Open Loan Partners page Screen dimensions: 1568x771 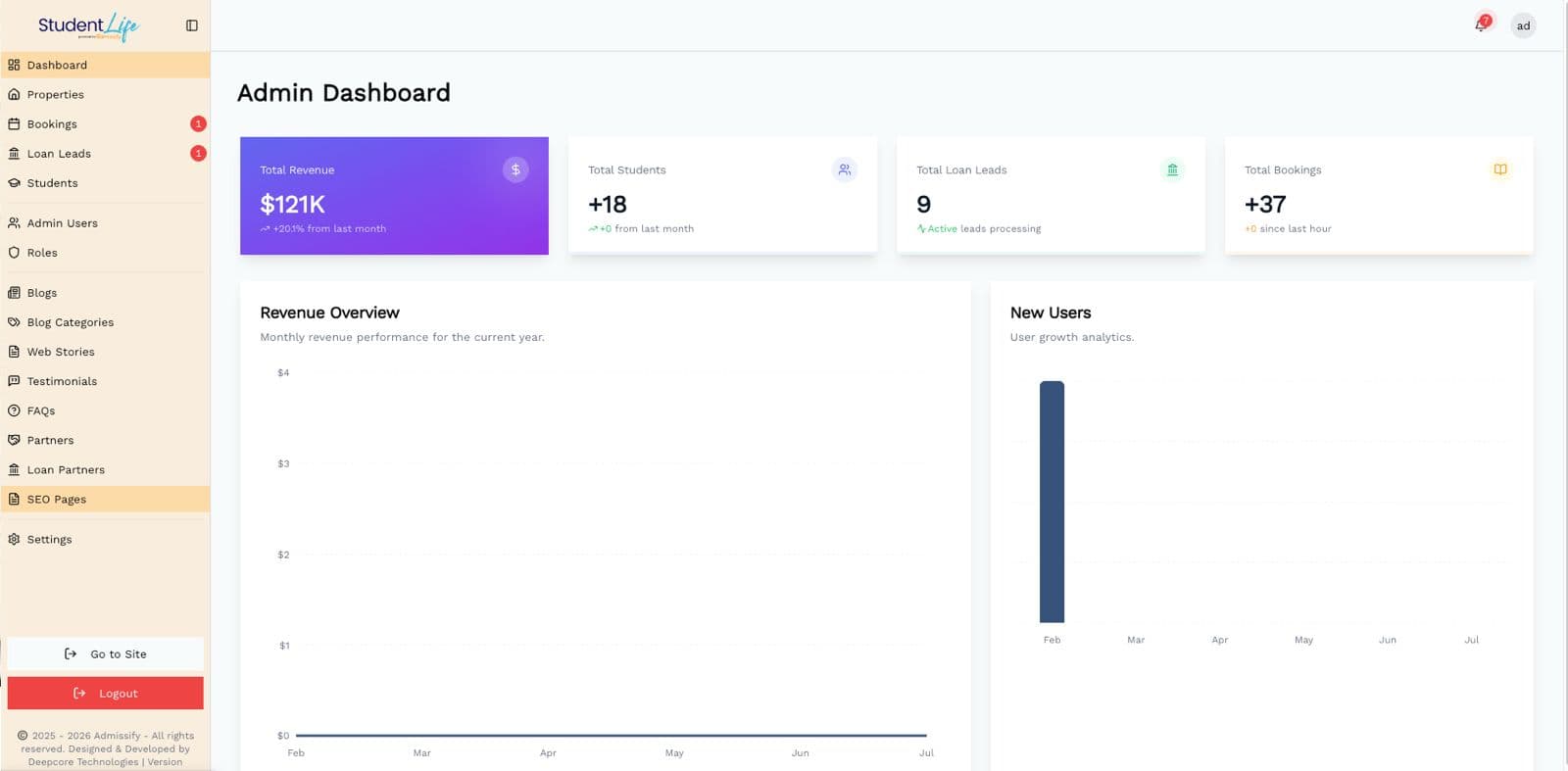105,469
